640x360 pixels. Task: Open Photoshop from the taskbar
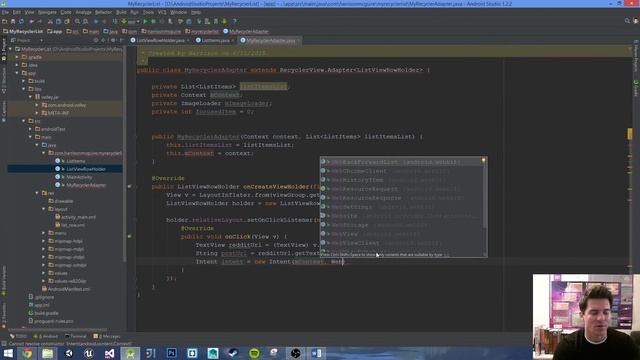171,353
